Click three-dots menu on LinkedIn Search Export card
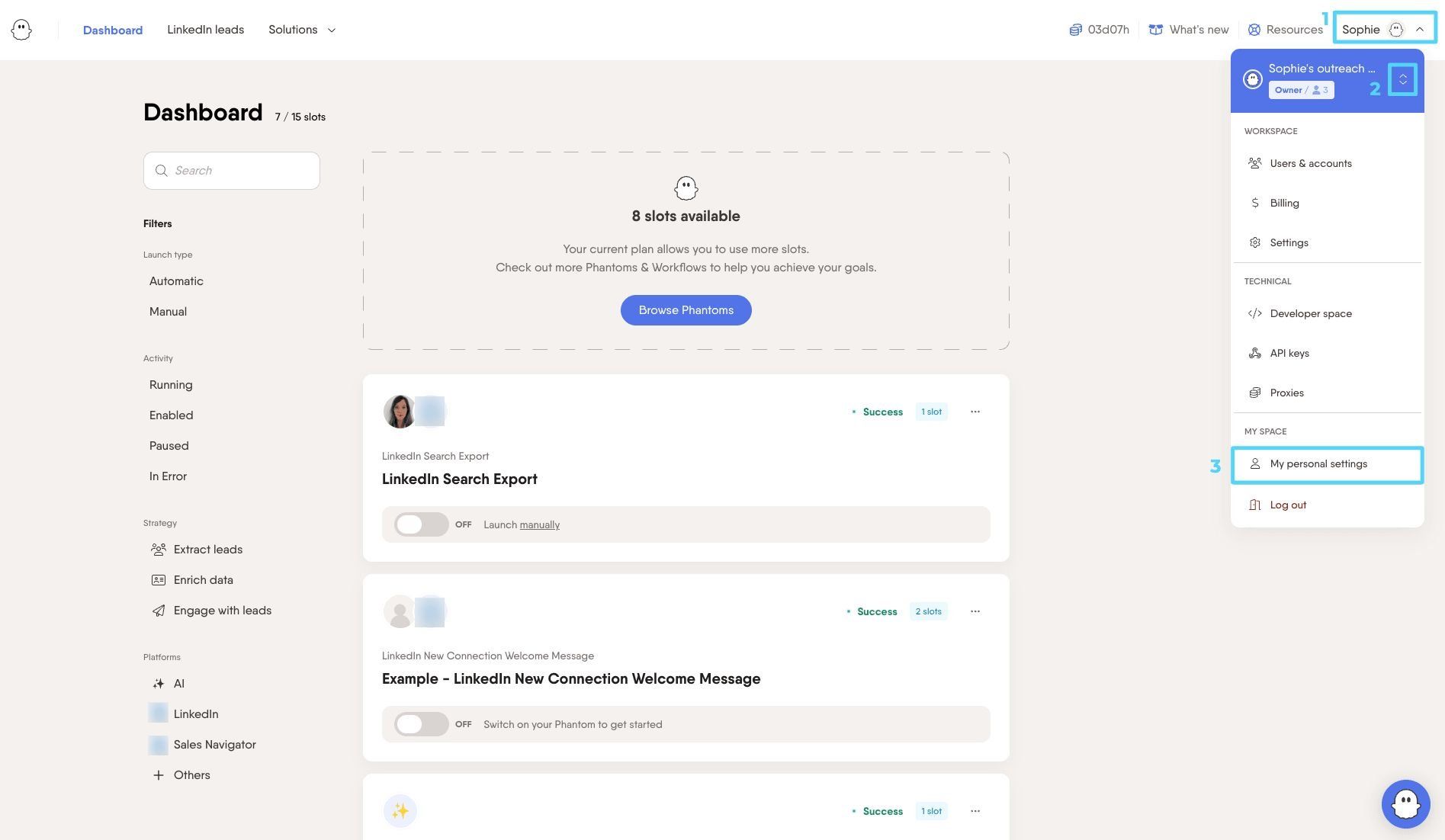 click(x=975, y=412)
